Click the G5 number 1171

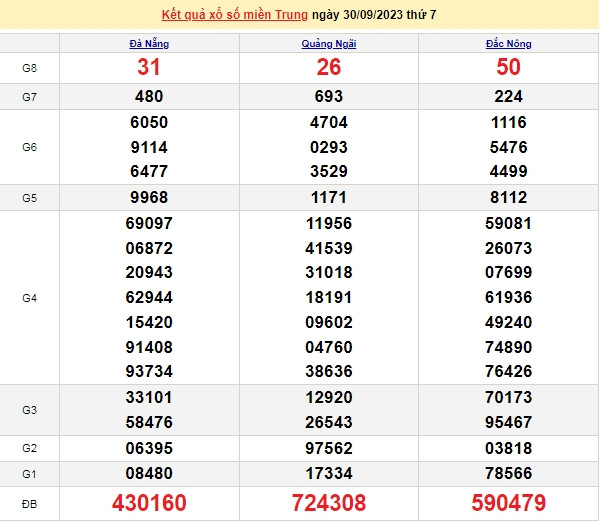point(328,197)
